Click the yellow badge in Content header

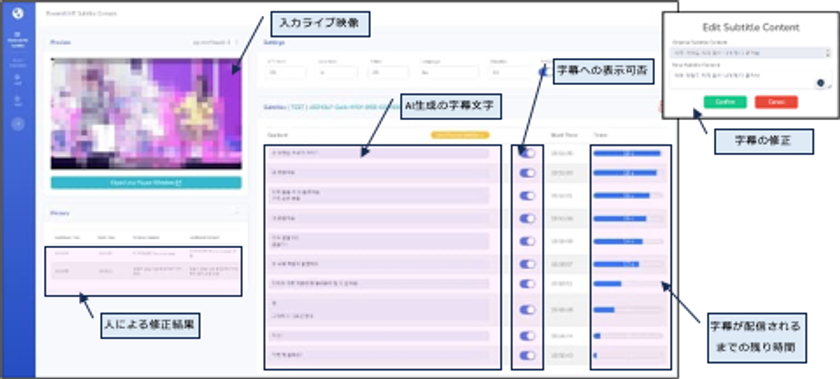click(x=460, y=135)
